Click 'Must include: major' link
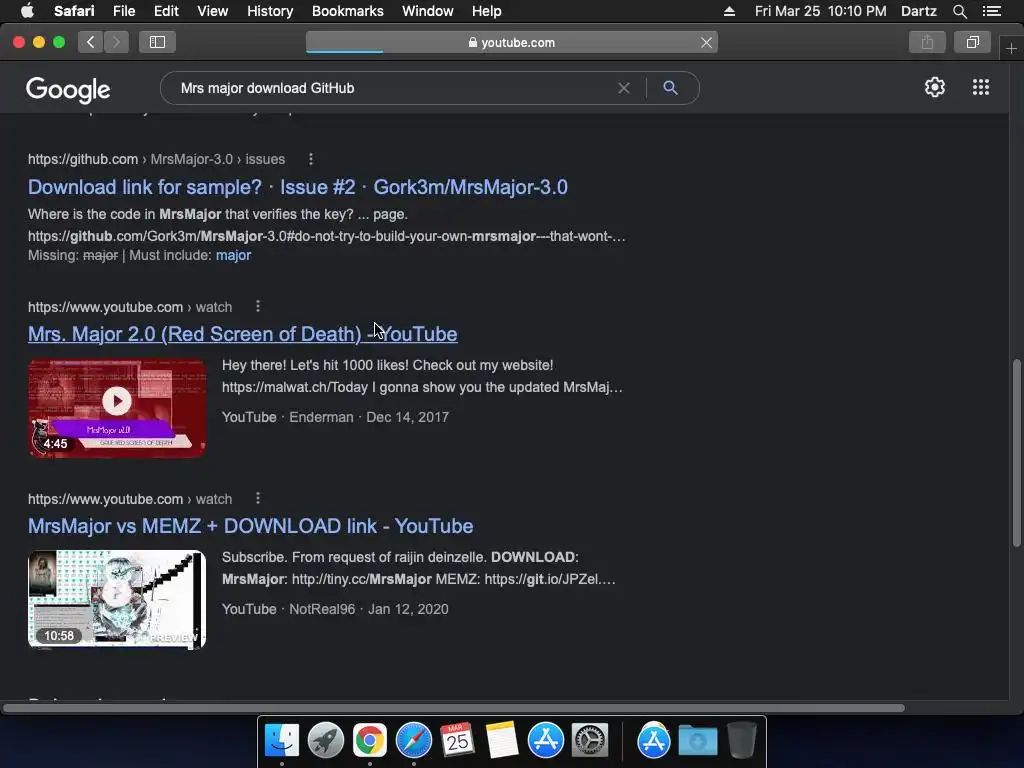The image size is (1024, 768). (x=233, y=255)
